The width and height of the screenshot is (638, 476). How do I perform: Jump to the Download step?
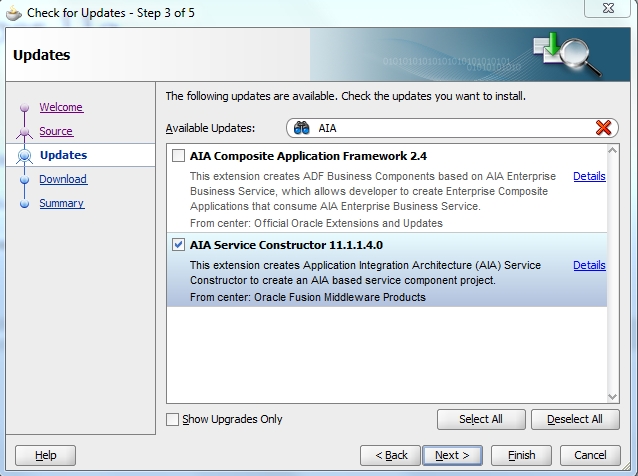tap(63, 179)
